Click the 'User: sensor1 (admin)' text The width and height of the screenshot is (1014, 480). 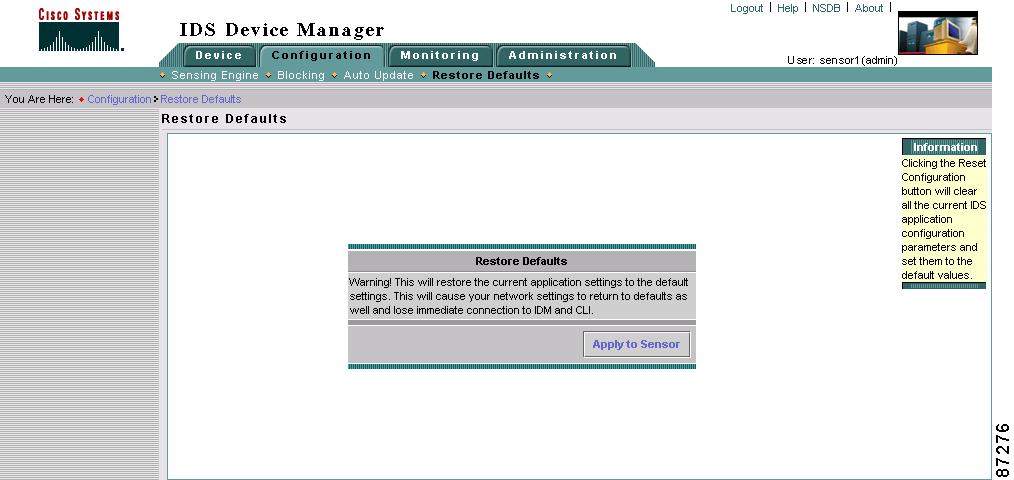[x=842, y=60]
